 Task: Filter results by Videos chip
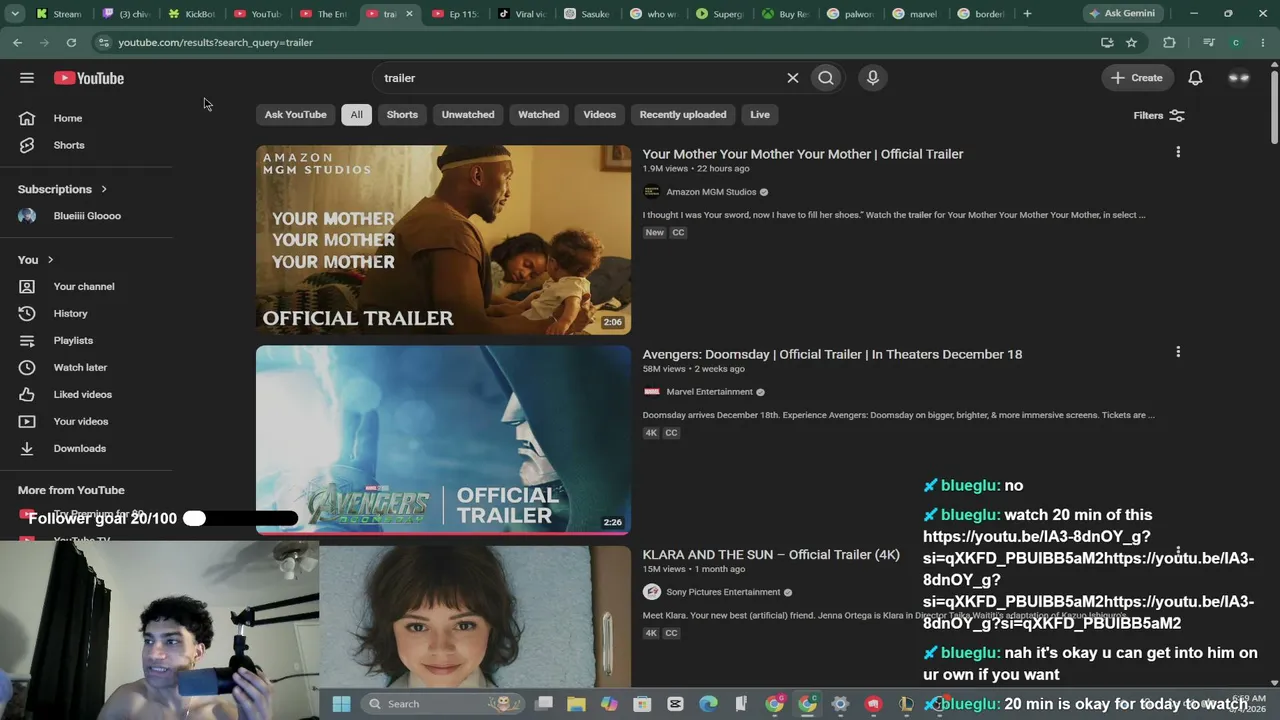pyautogui.click(x=600, y=115)
